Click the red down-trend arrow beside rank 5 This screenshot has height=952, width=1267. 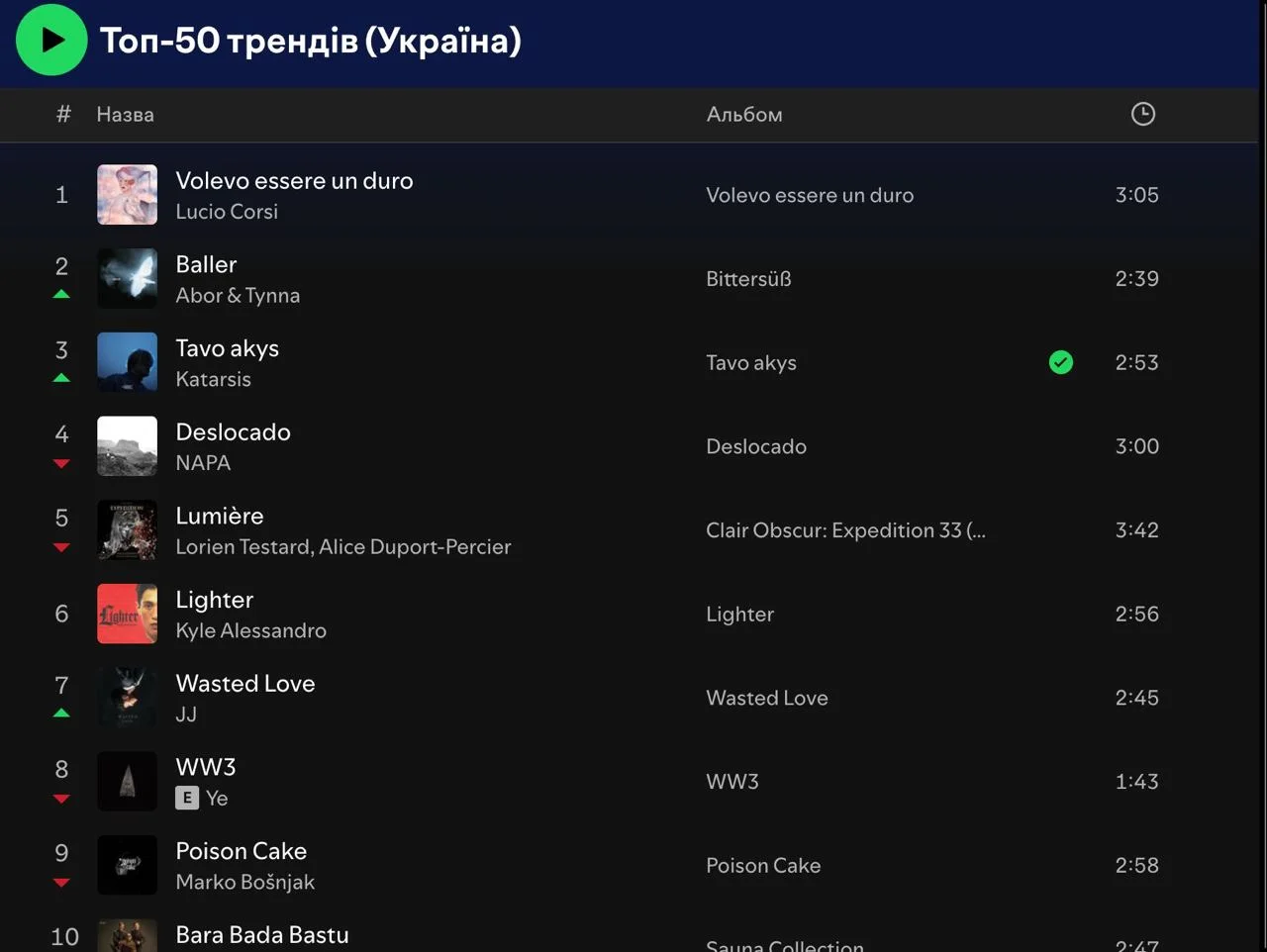[x=61, y=547]
